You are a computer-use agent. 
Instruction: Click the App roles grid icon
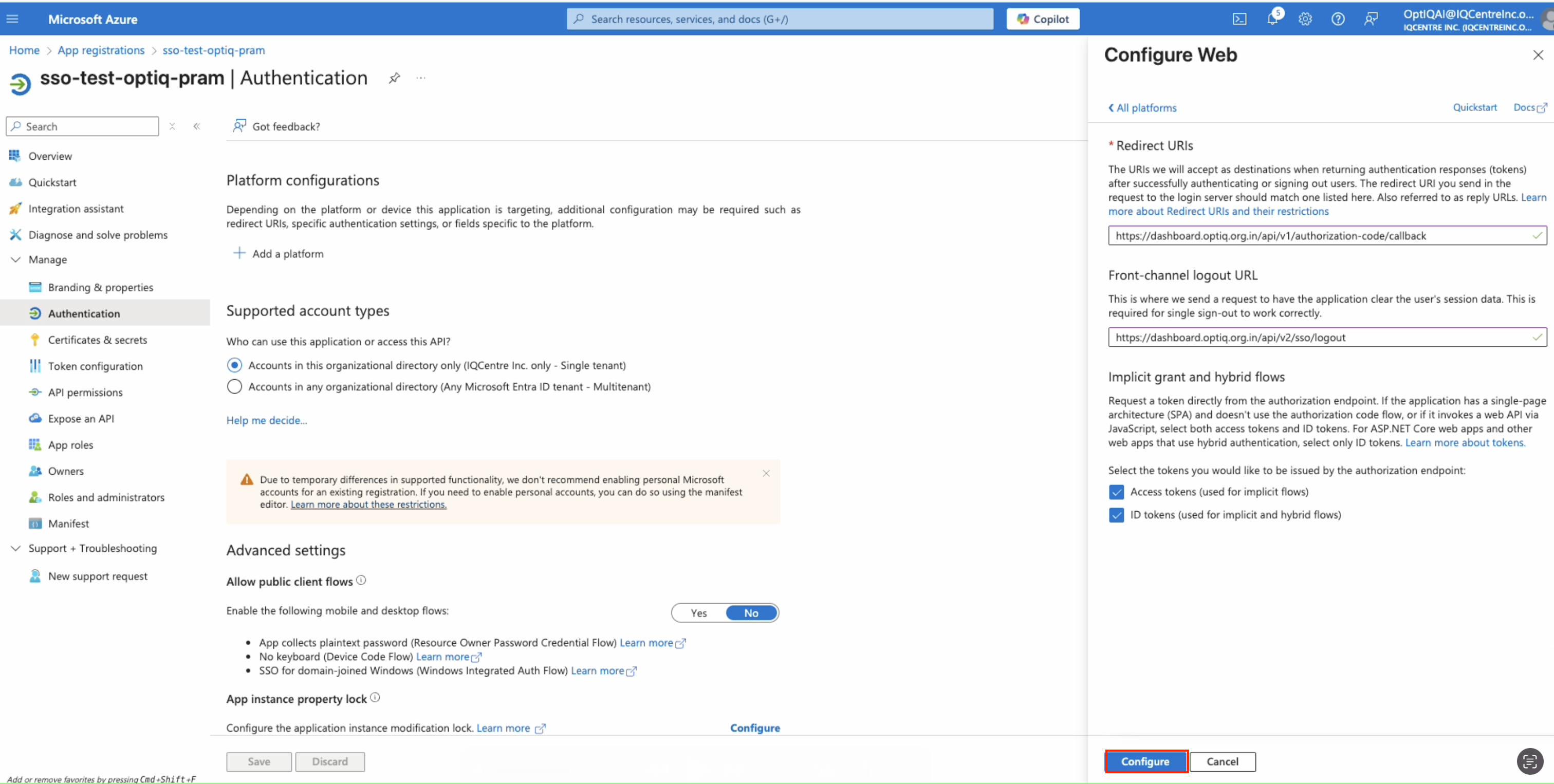click(x=35, y=444)
